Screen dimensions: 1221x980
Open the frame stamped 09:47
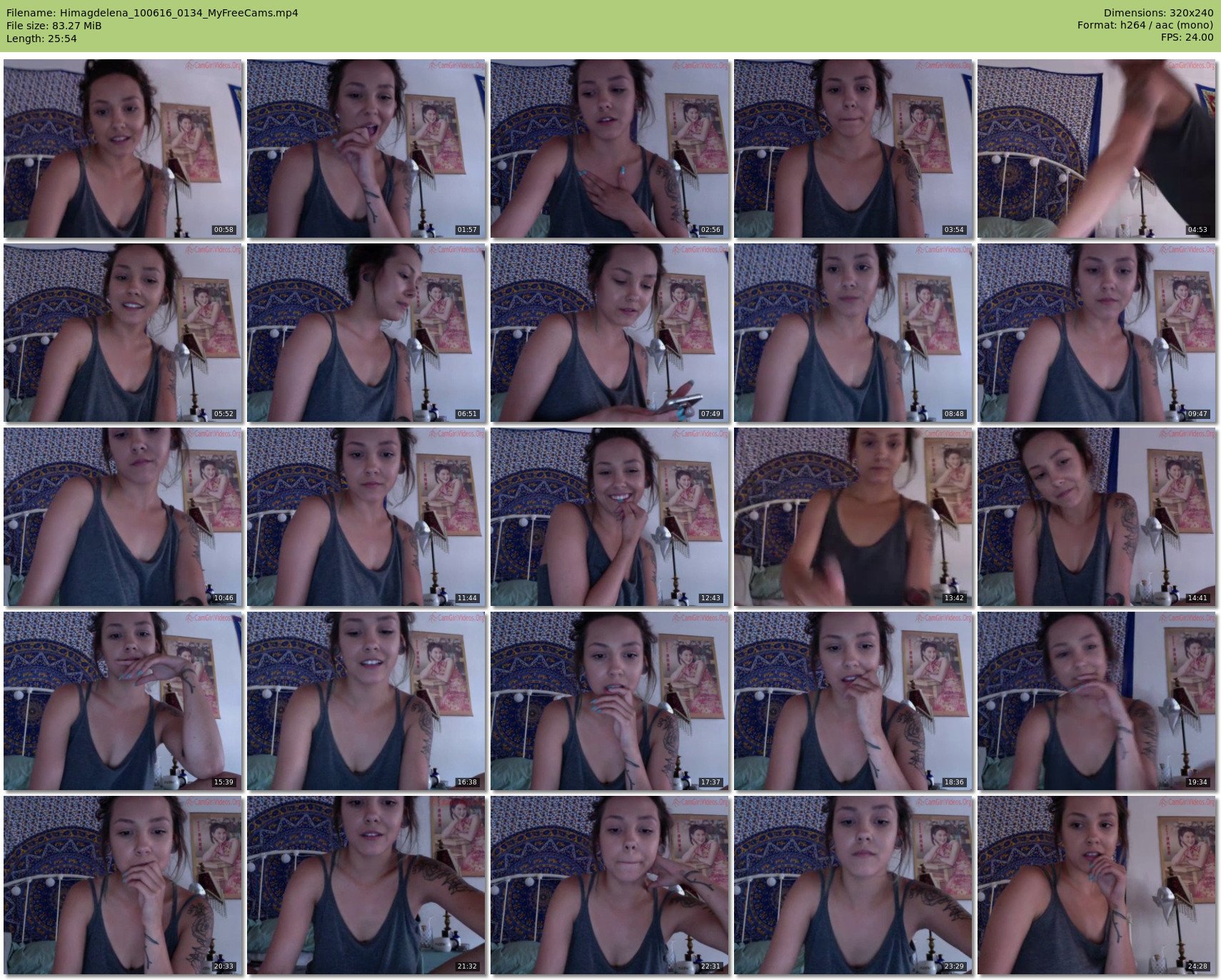click(x=1097, y=333)
